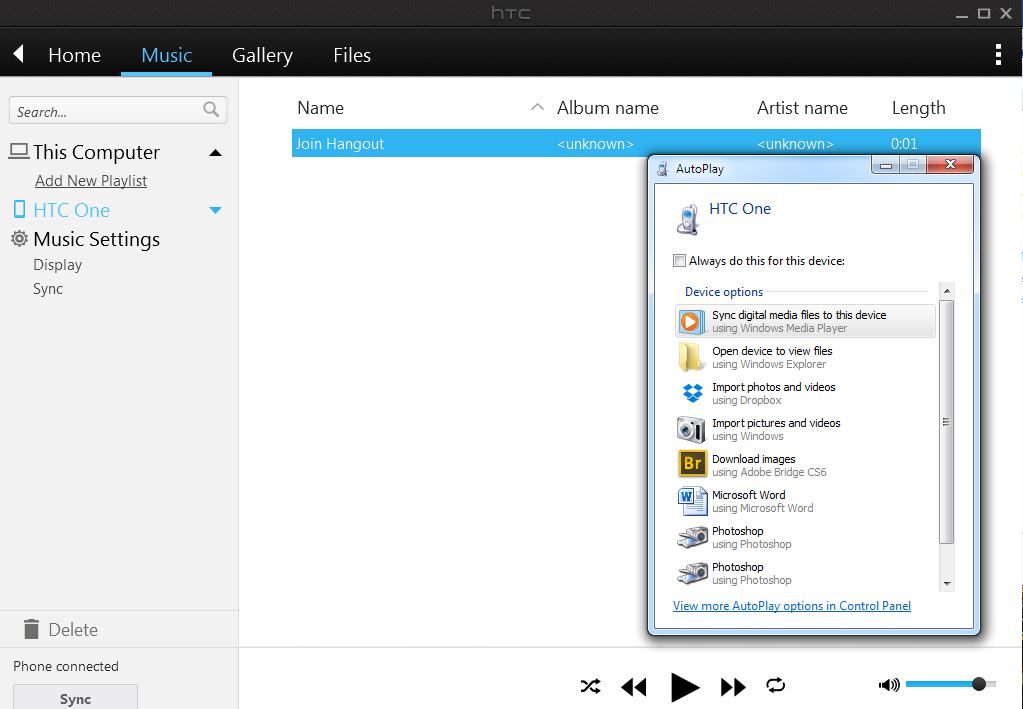
Task: Click the HTC One device icon in AutoPlay
Action: pos(688,219)
